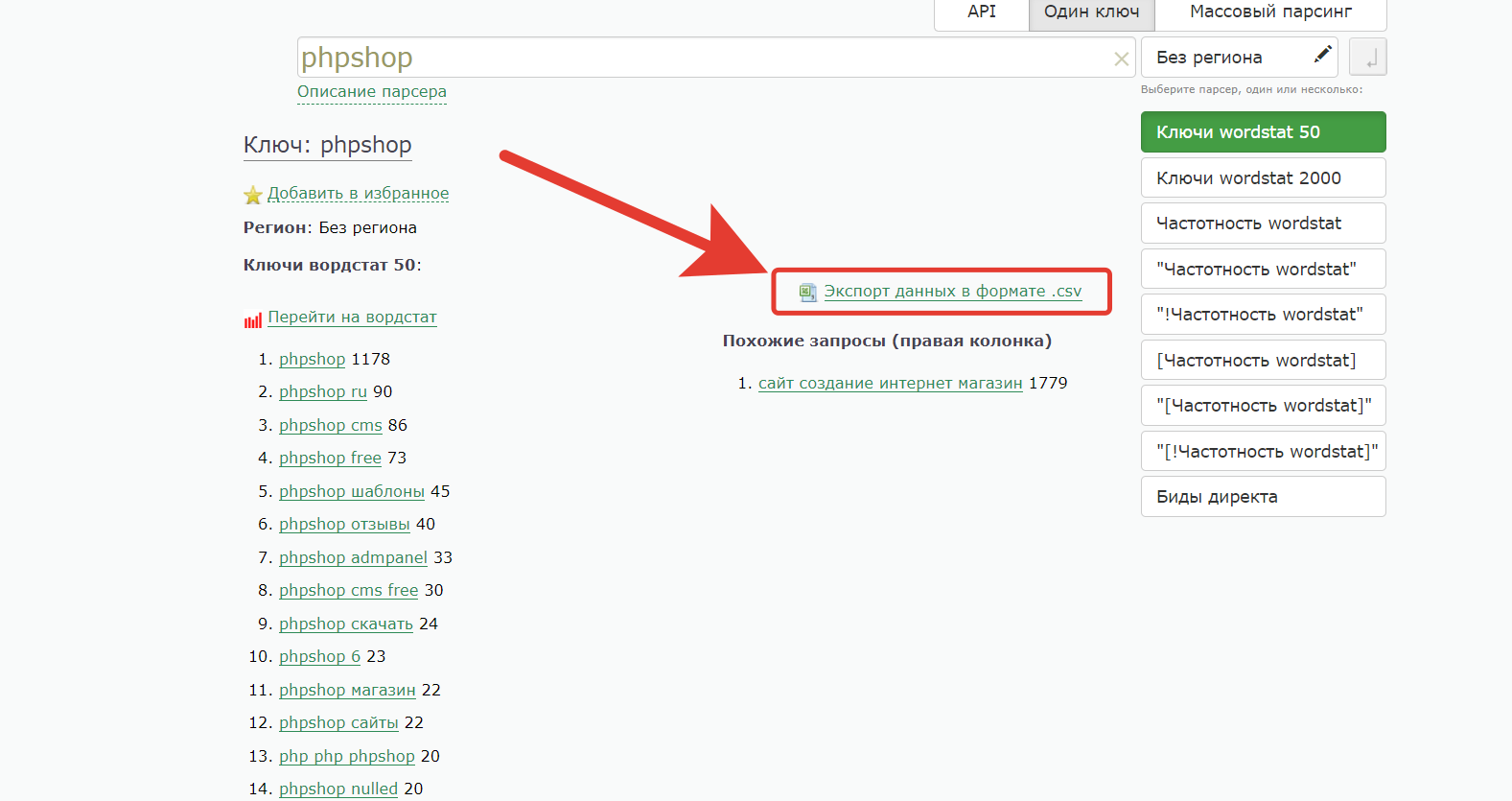Open сайт создание интернет магазин link
1512x801 pixels.
point(890,384)
